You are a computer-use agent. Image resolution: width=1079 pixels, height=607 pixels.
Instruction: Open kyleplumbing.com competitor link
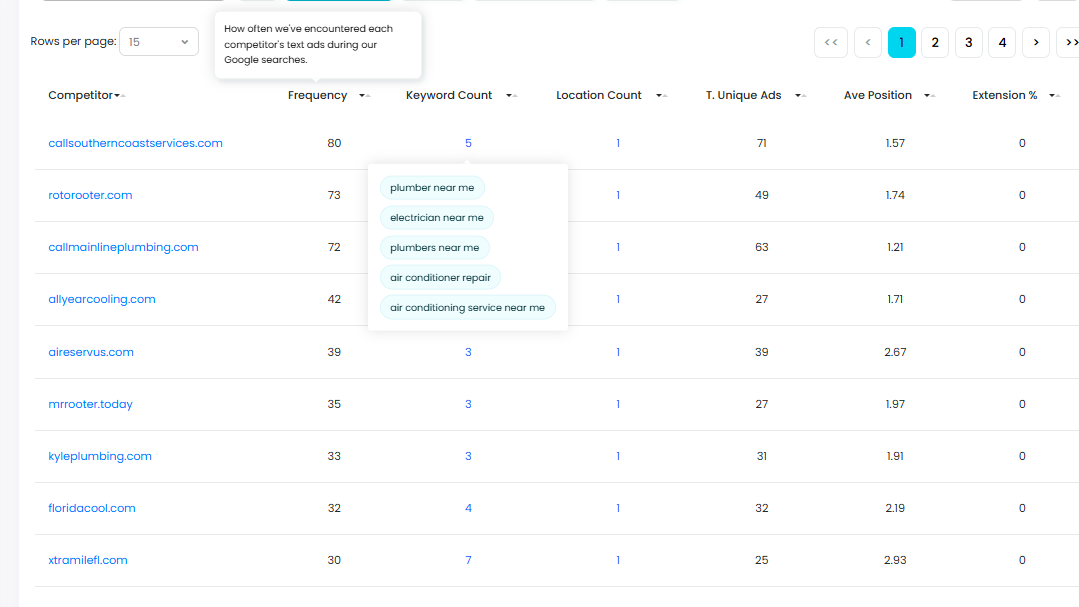click(x=100, y=456)
